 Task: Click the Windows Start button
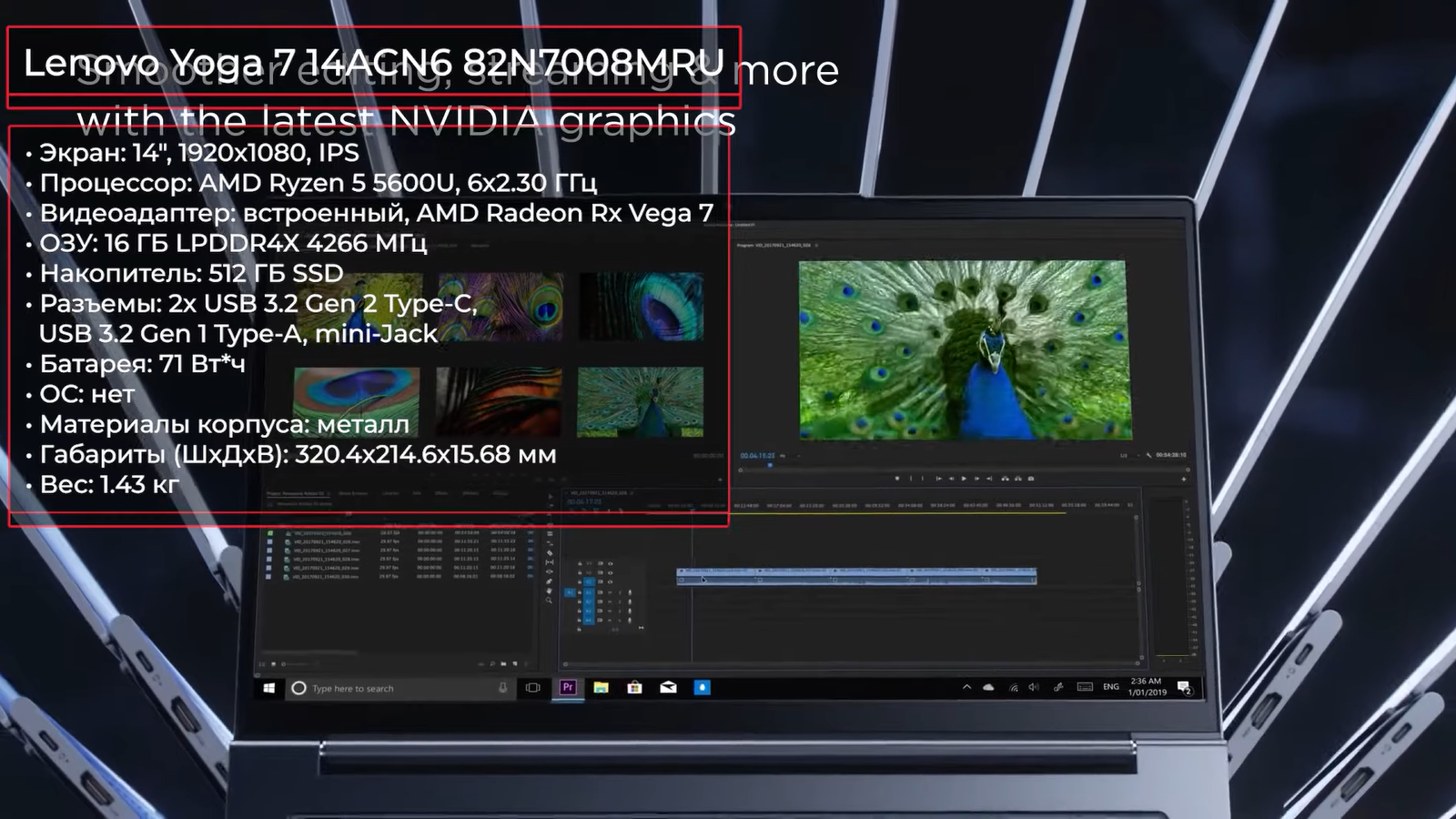(x=269, y=689)
